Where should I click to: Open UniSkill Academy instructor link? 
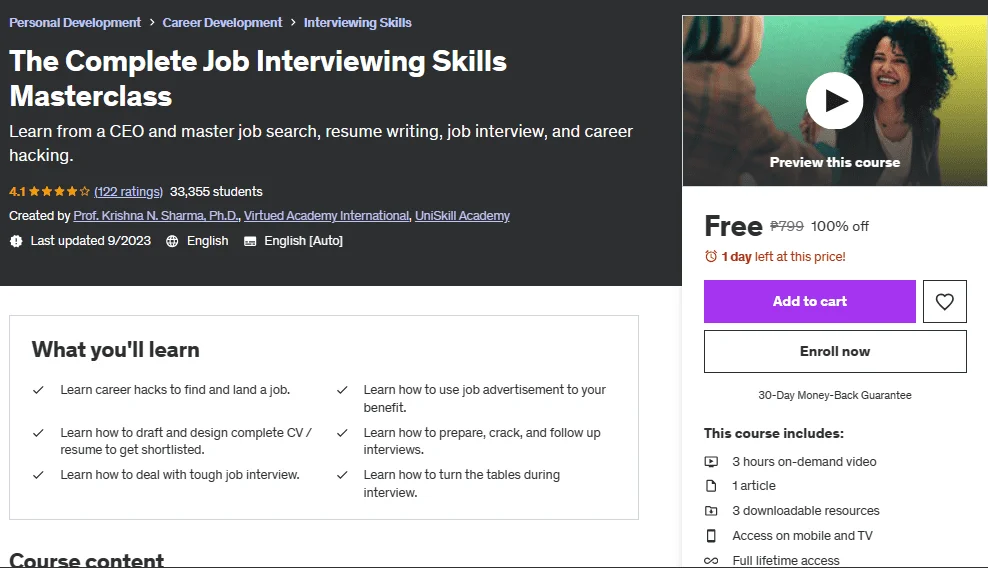click(x=462, y=216)
